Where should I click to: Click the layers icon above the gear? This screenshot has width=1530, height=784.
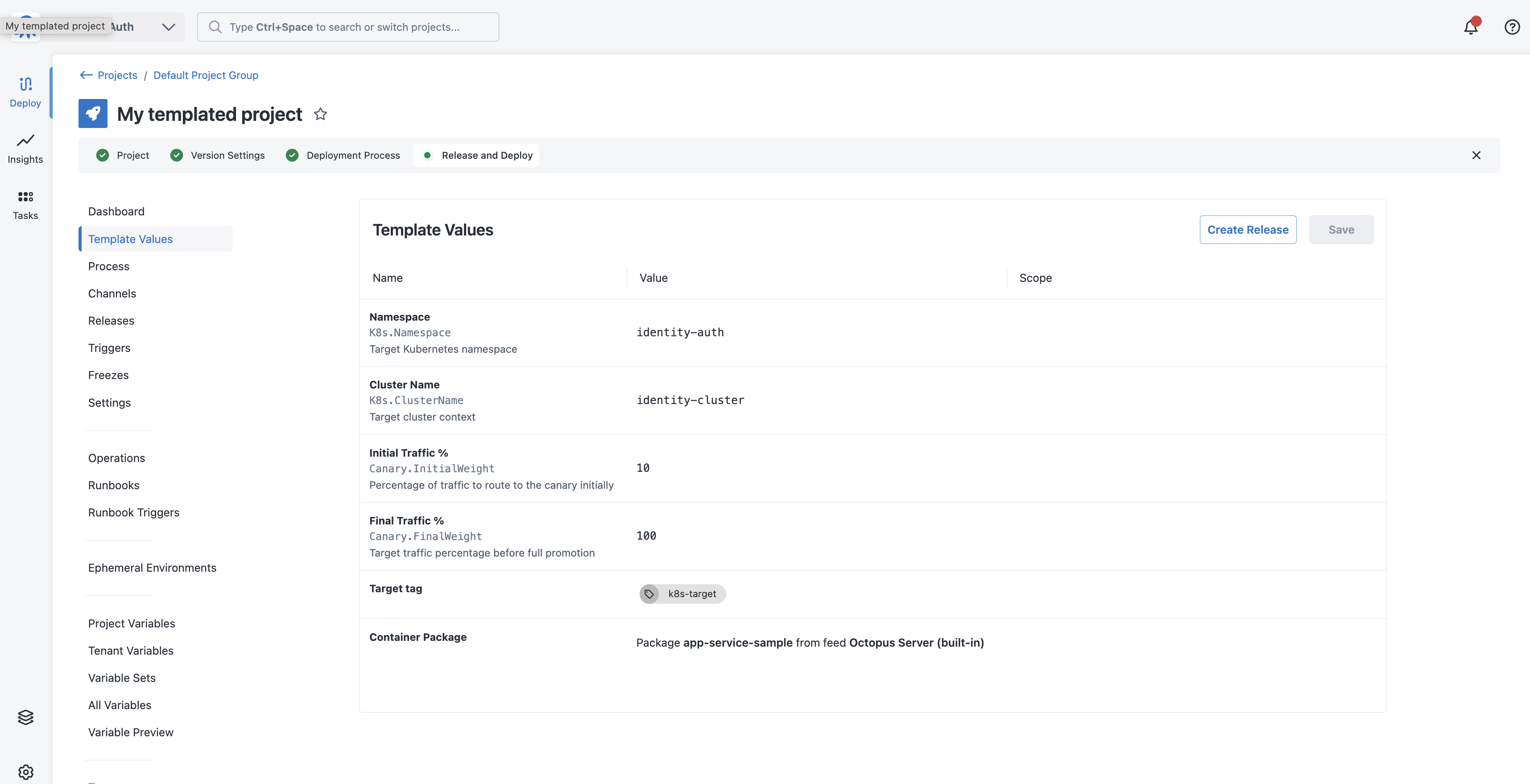click(x=25, y=716)
